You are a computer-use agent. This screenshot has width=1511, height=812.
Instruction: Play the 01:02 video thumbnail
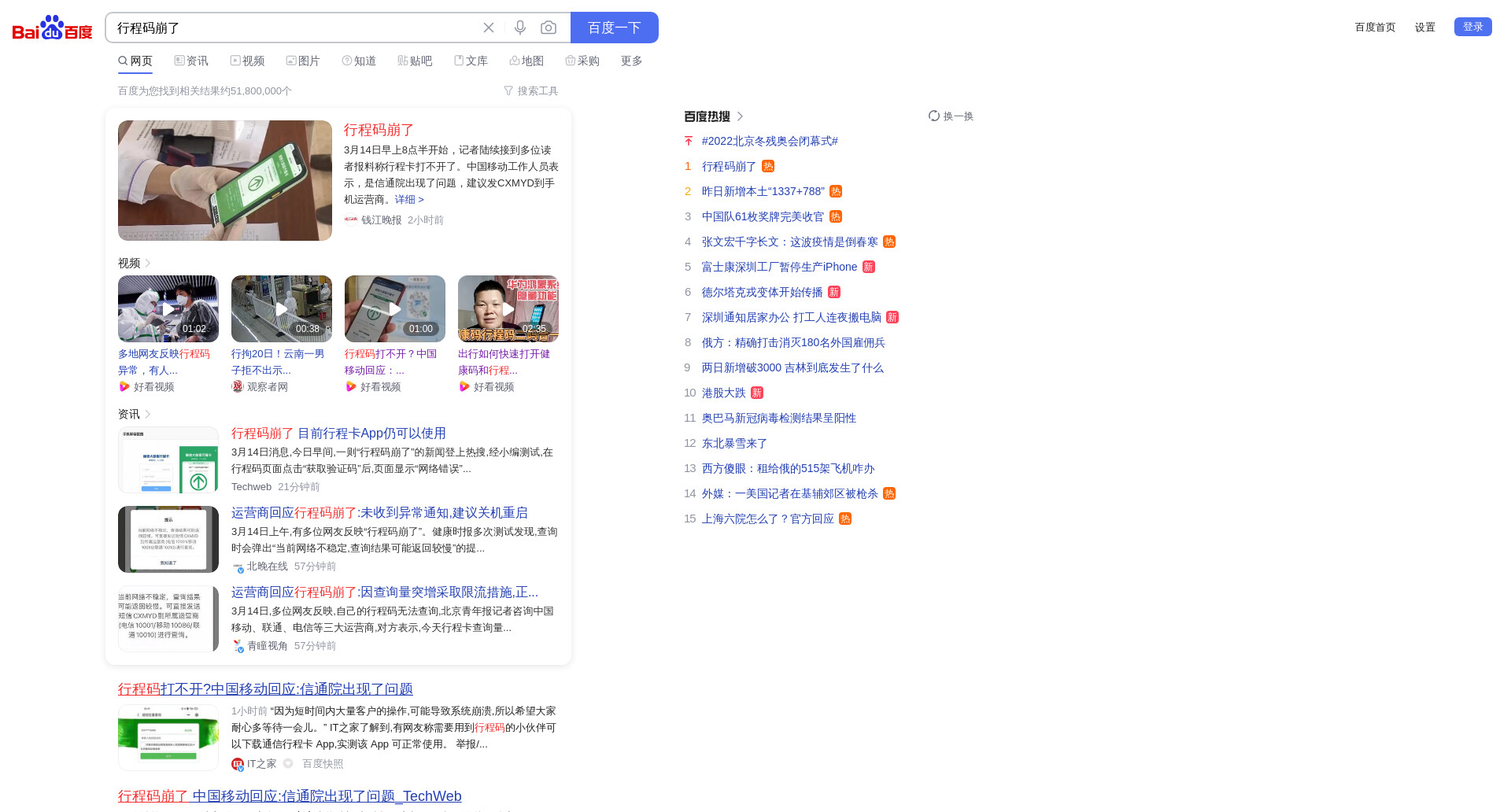tap(168, 308)
